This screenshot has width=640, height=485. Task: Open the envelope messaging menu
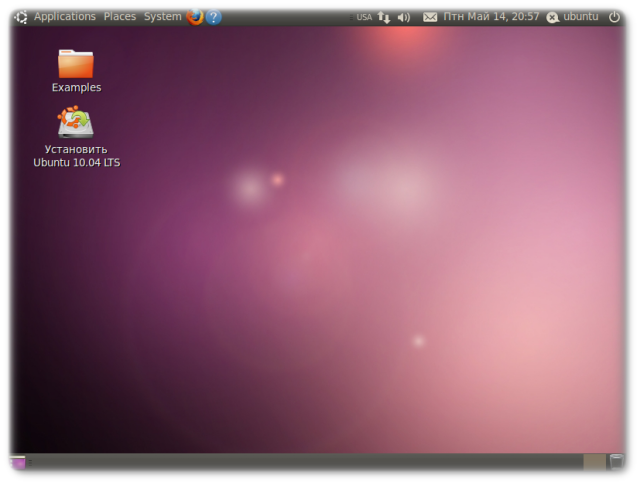pos(430,17)
